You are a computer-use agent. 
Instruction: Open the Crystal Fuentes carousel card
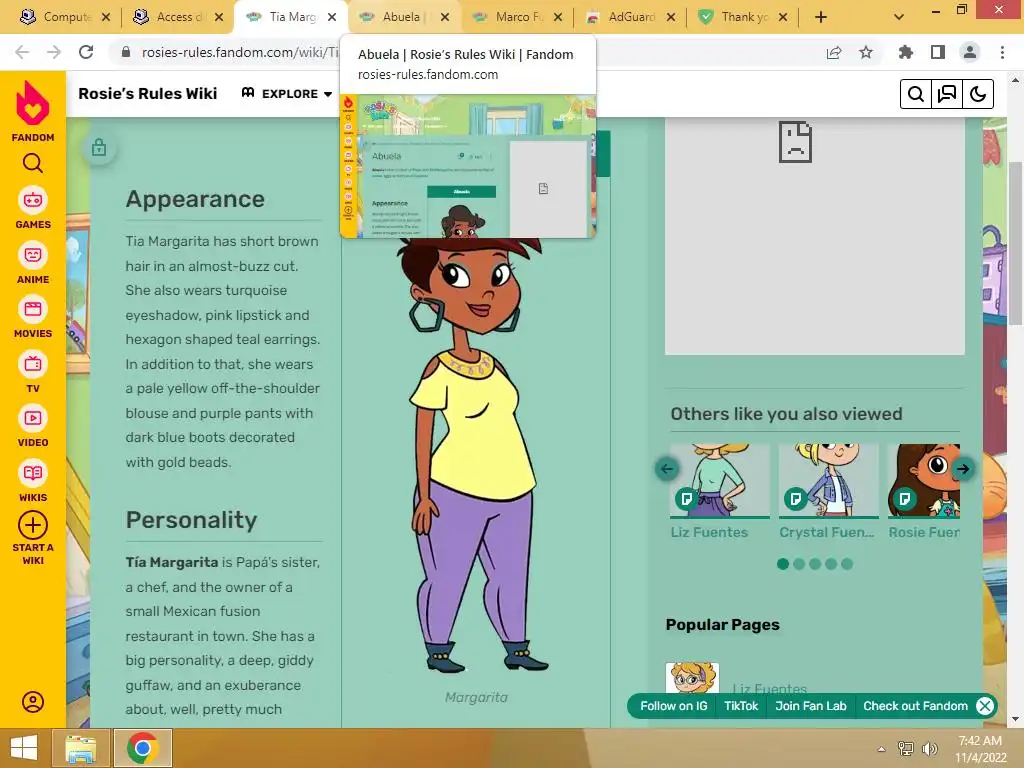828,492
